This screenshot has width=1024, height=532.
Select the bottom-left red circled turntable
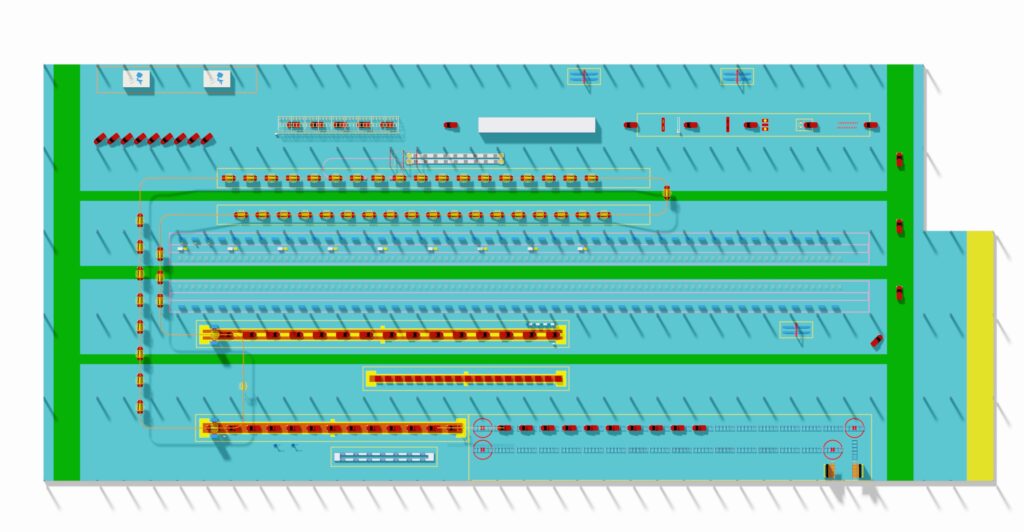[482, 450]
